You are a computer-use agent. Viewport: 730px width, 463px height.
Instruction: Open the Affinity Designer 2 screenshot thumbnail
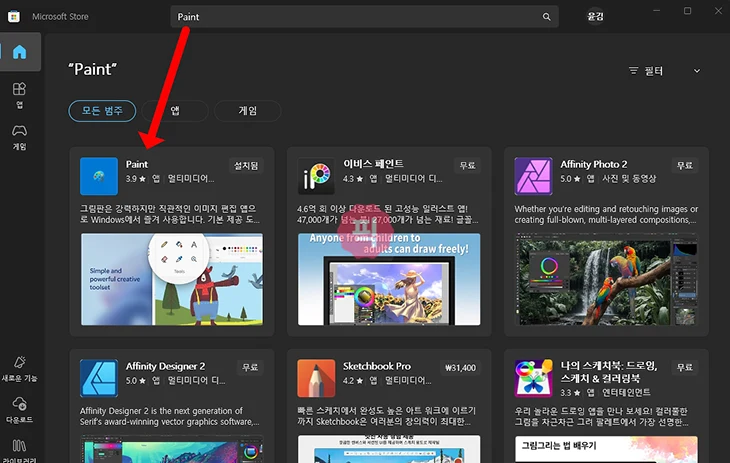172,449
